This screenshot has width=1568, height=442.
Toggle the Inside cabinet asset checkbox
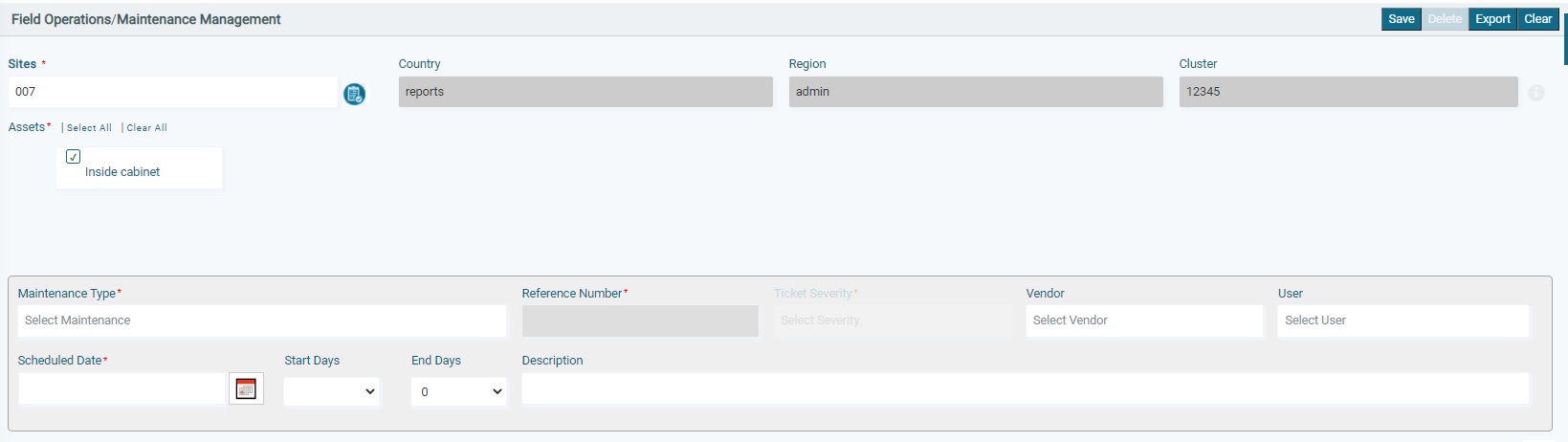coord(73,156)
